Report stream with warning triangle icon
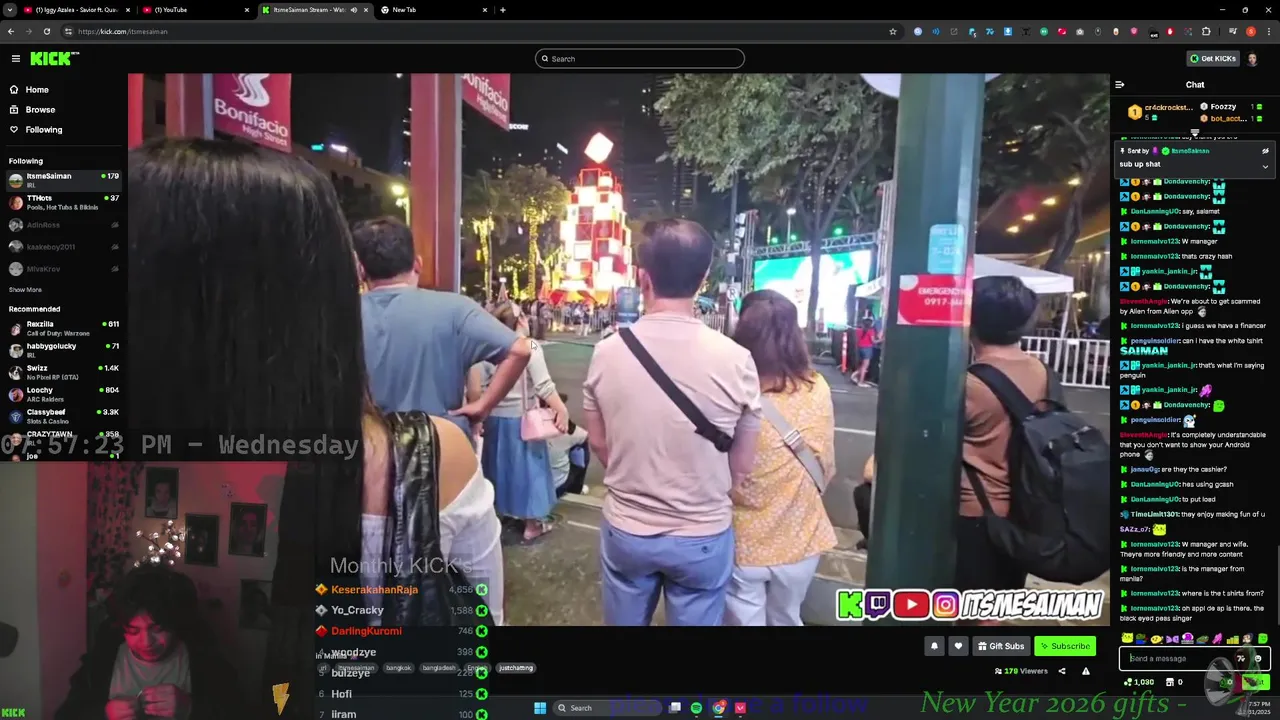1280x720 pixels. [x=1086, y=671]
